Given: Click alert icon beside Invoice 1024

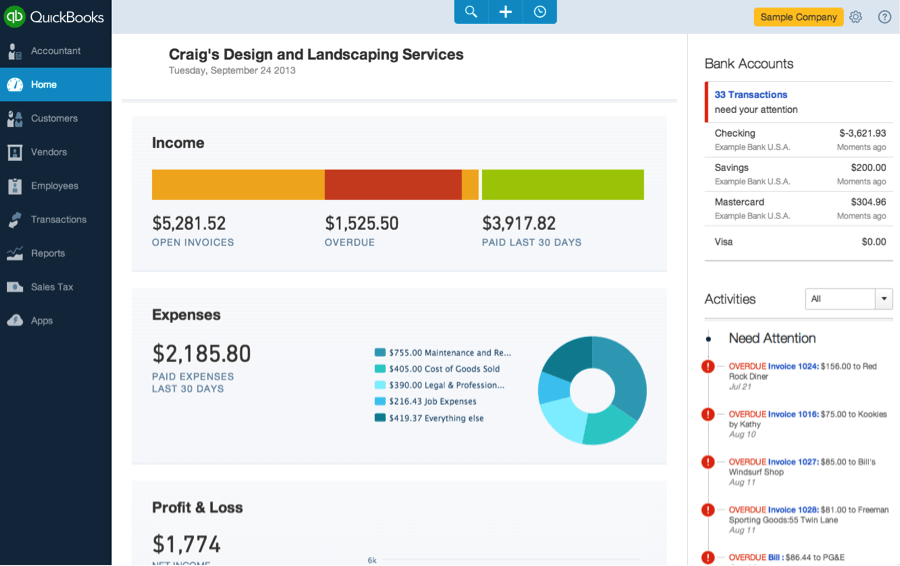Looking at the screenshot, I should point(708,366).
